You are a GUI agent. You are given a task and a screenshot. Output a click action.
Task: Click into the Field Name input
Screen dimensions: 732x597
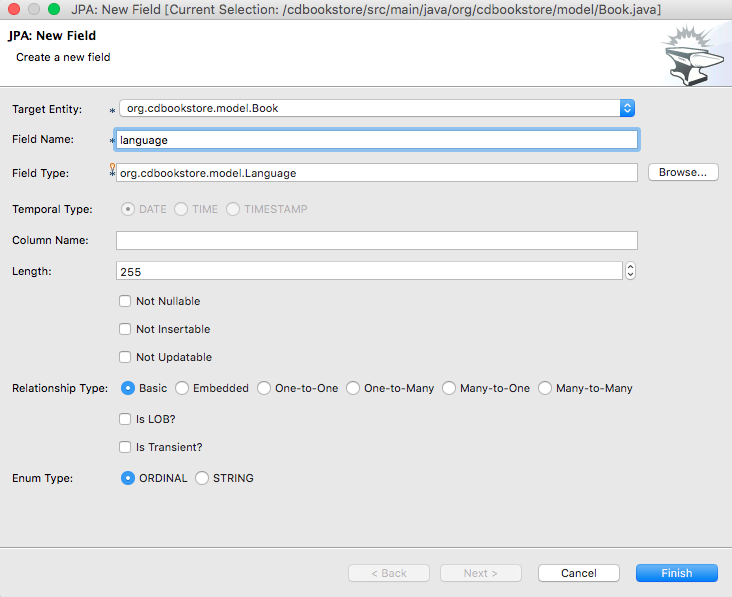click(x=376, y=140)
